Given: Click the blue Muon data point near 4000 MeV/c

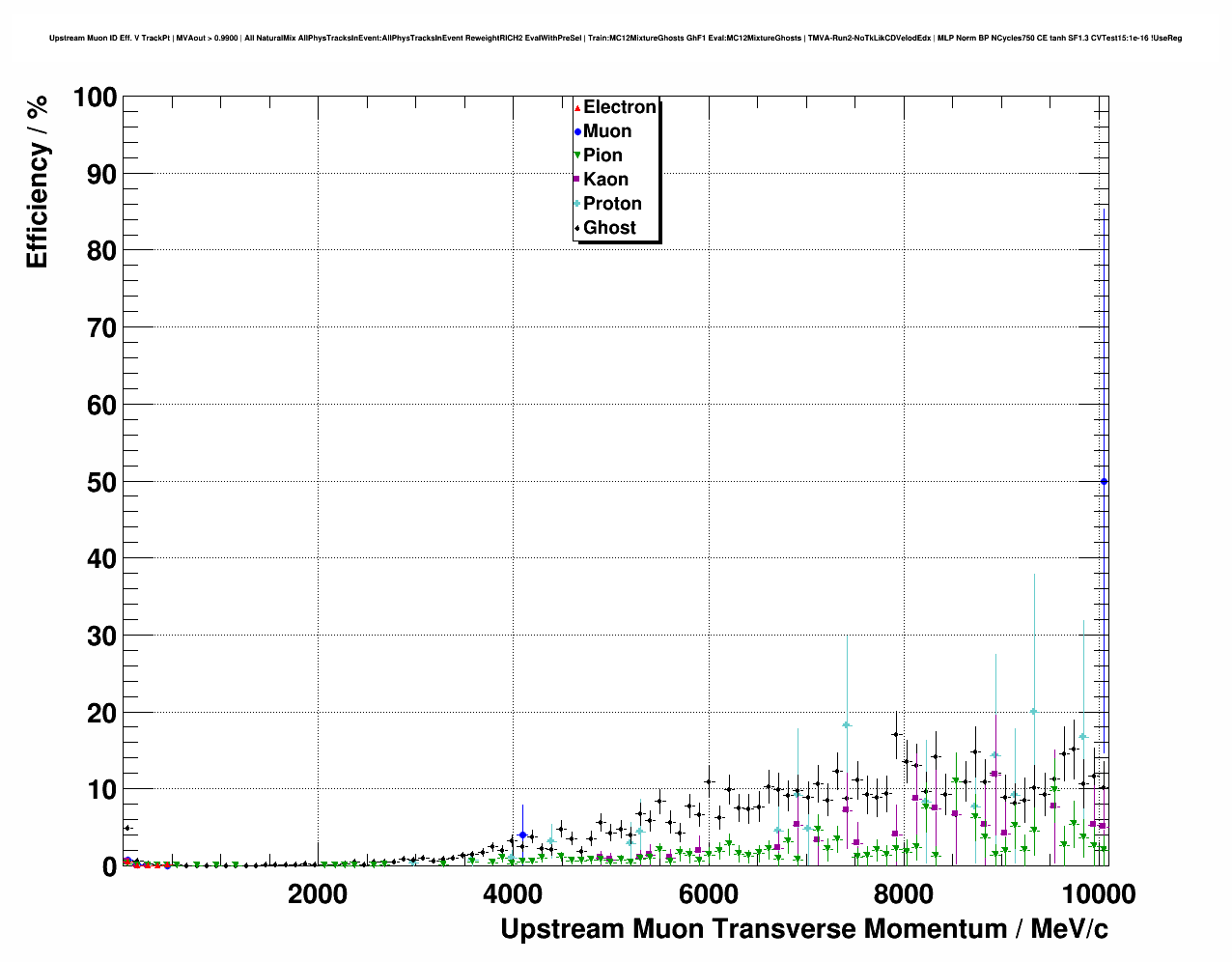Looking at the screenshot, I should pyautogui.click(x=522, y=835).
